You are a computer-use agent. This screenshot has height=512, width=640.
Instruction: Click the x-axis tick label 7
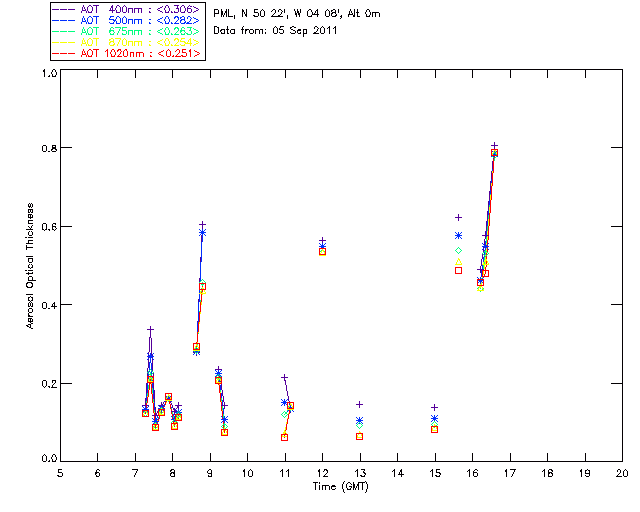[135, 473]
